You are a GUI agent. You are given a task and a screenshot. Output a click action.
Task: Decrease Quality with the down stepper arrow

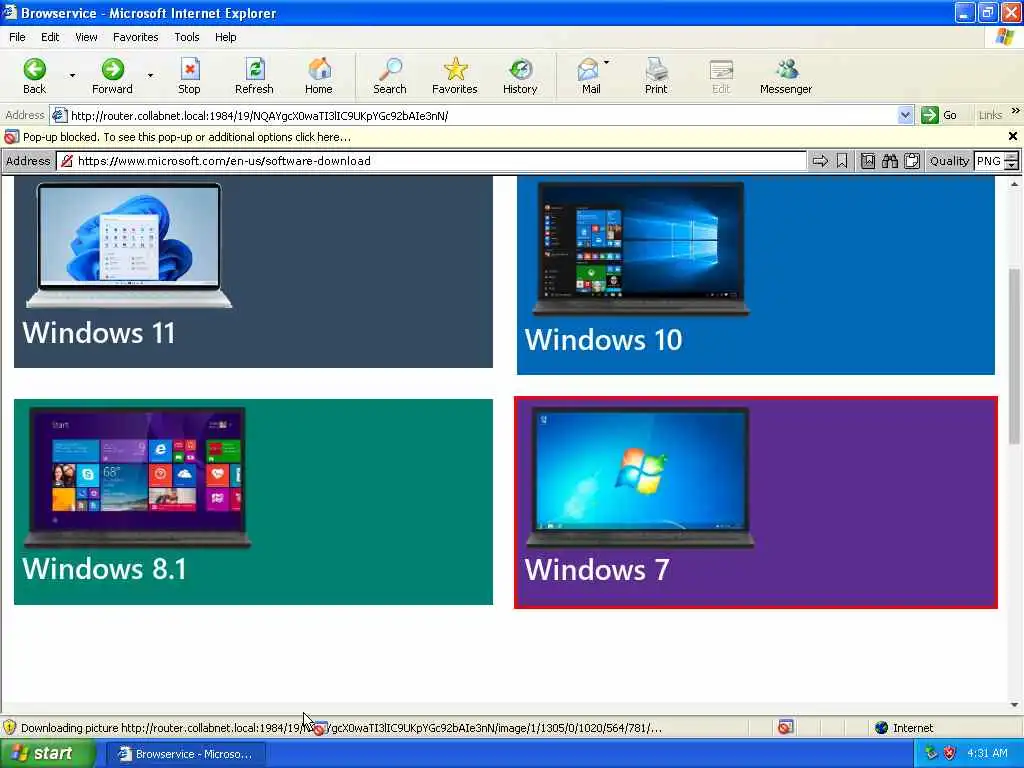[1012, 166]
